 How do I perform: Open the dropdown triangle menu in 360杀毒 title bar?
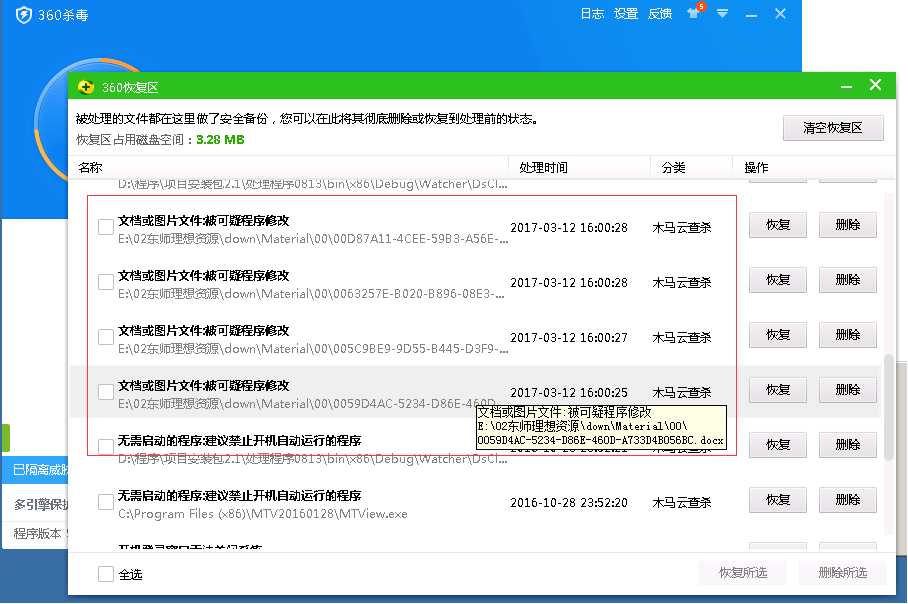tap(722, 13)
